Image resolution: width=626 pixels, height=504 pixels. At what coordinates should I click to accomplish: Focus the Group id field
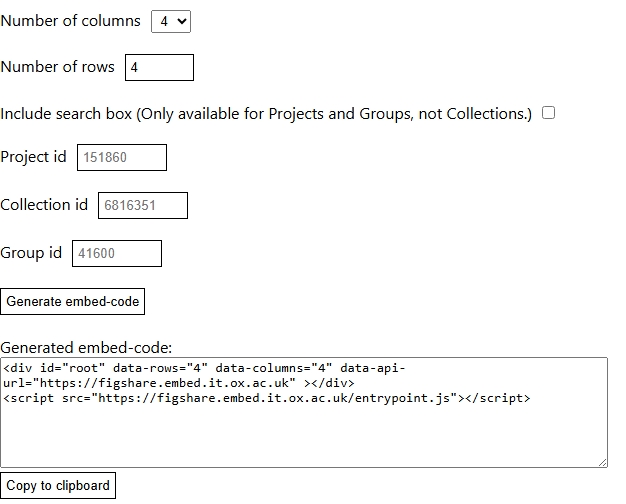[x=117, y=254]
